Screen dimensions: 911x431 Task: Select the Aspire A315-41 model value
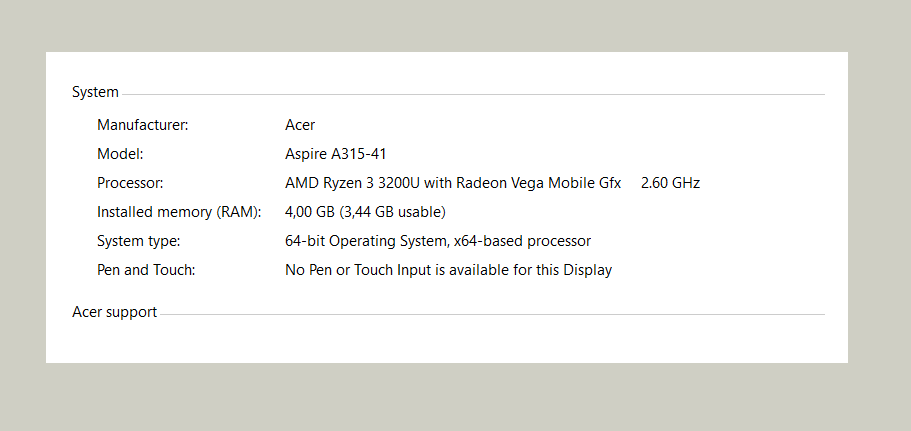(x=336, y=154)
